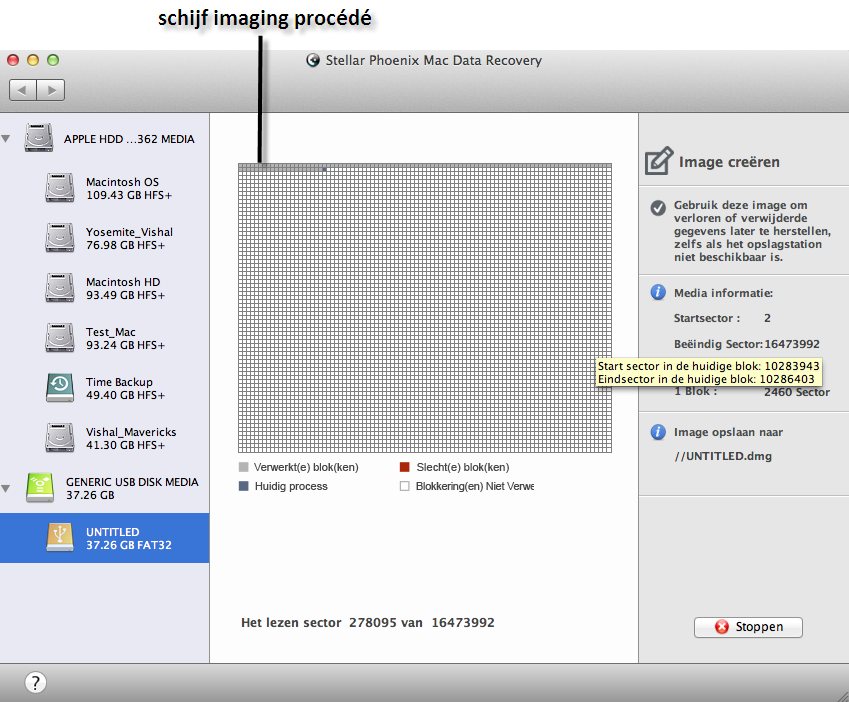Click the Huidig process legend label

[x=291, y=486]
